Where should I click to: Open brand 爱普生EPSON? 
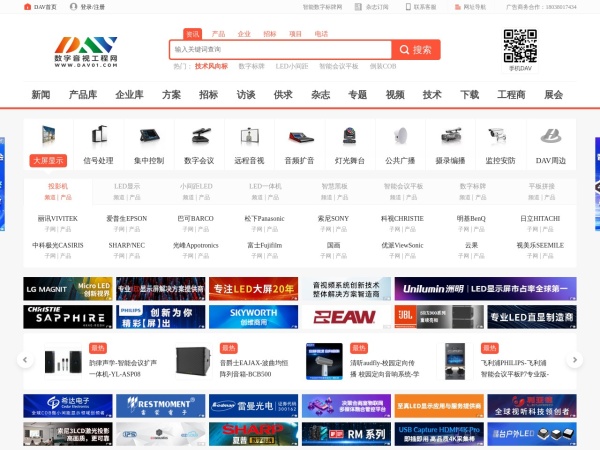pyautogui.click(x=127, y=218)
